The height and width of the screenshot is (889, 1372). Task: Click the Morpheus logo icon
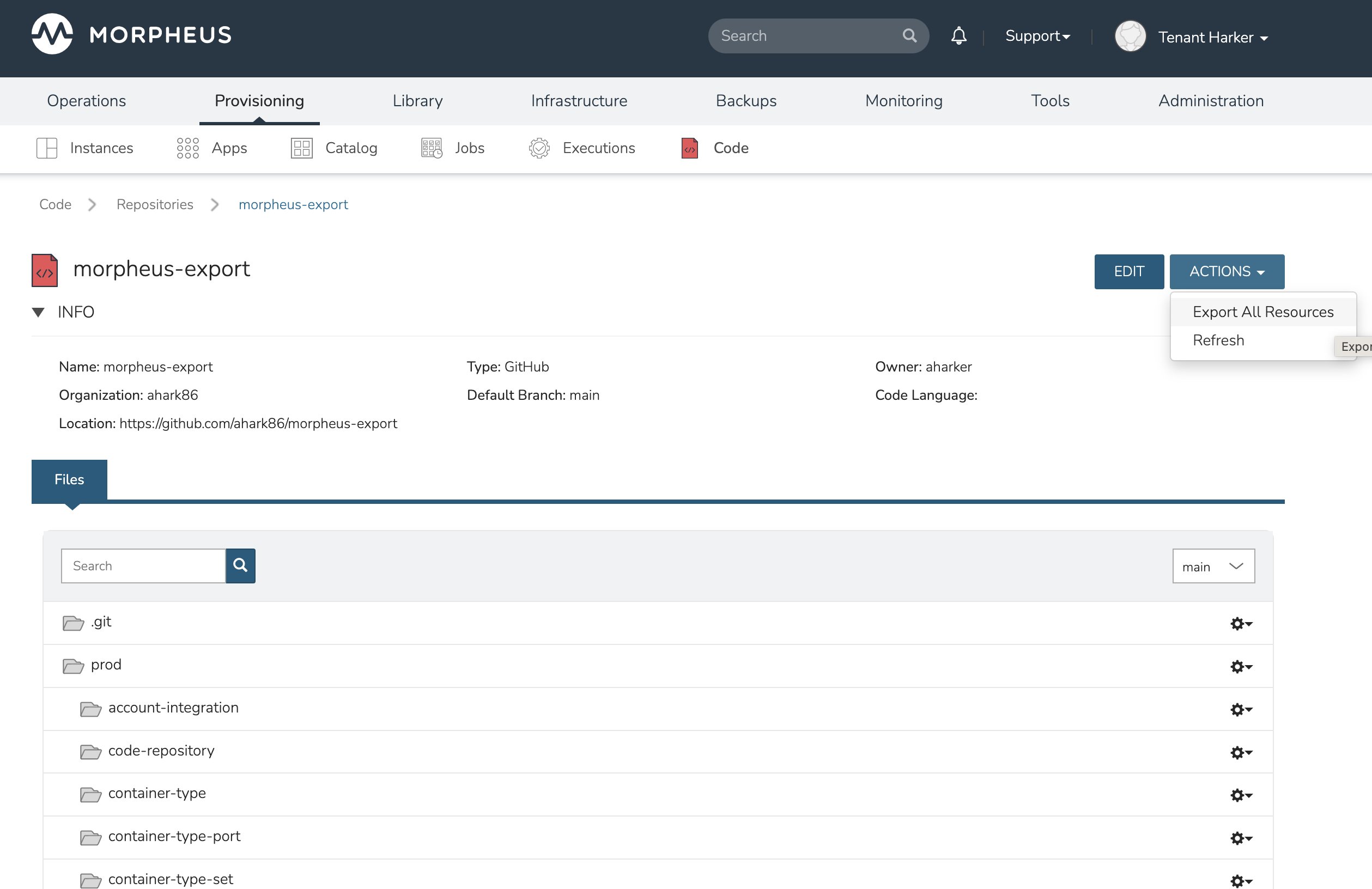(52, 34)
